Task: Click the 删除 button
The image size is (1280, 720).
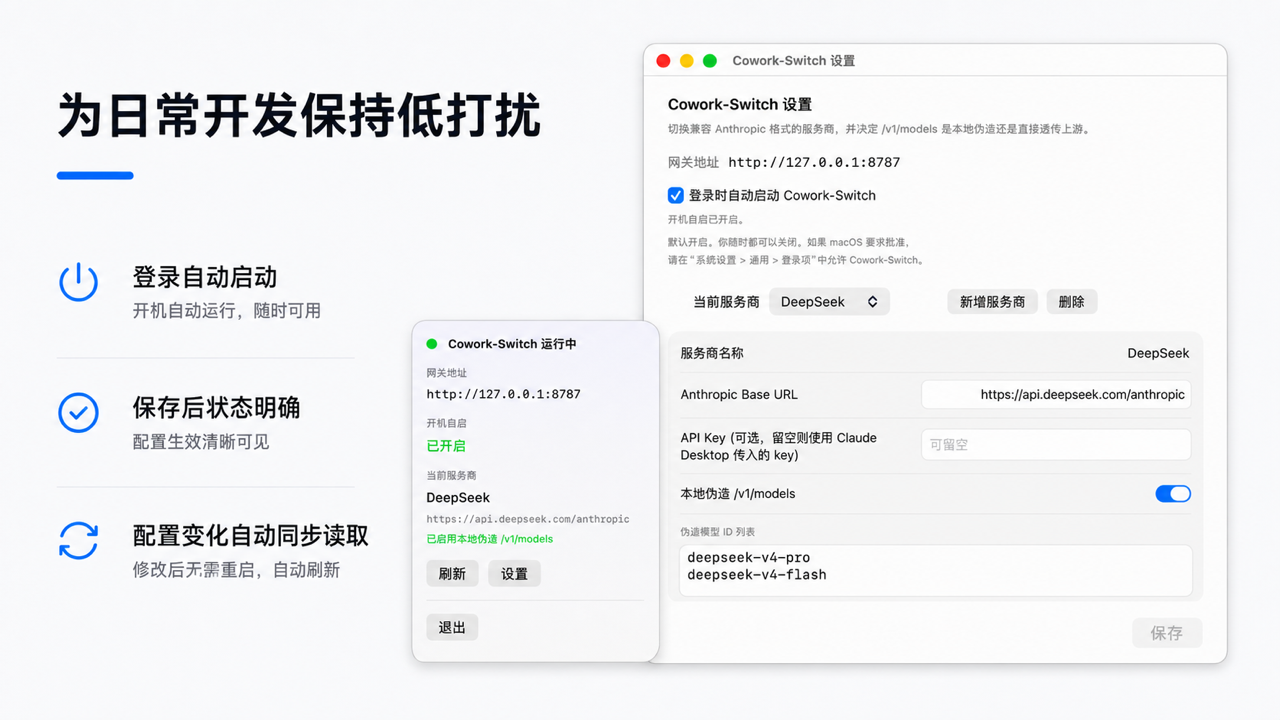Action: (1071, 302)
